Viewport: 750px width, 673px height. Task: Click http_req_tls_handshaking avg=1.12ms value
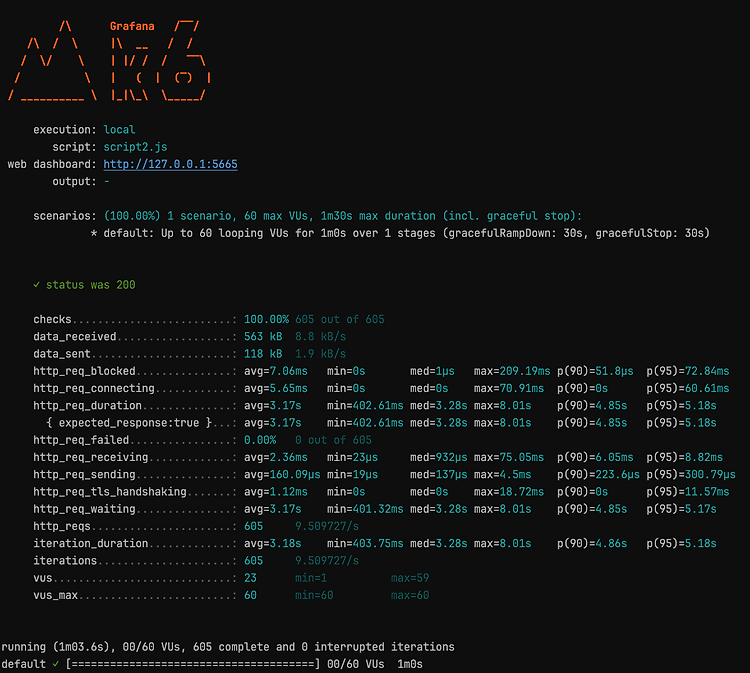click(276, 492)
